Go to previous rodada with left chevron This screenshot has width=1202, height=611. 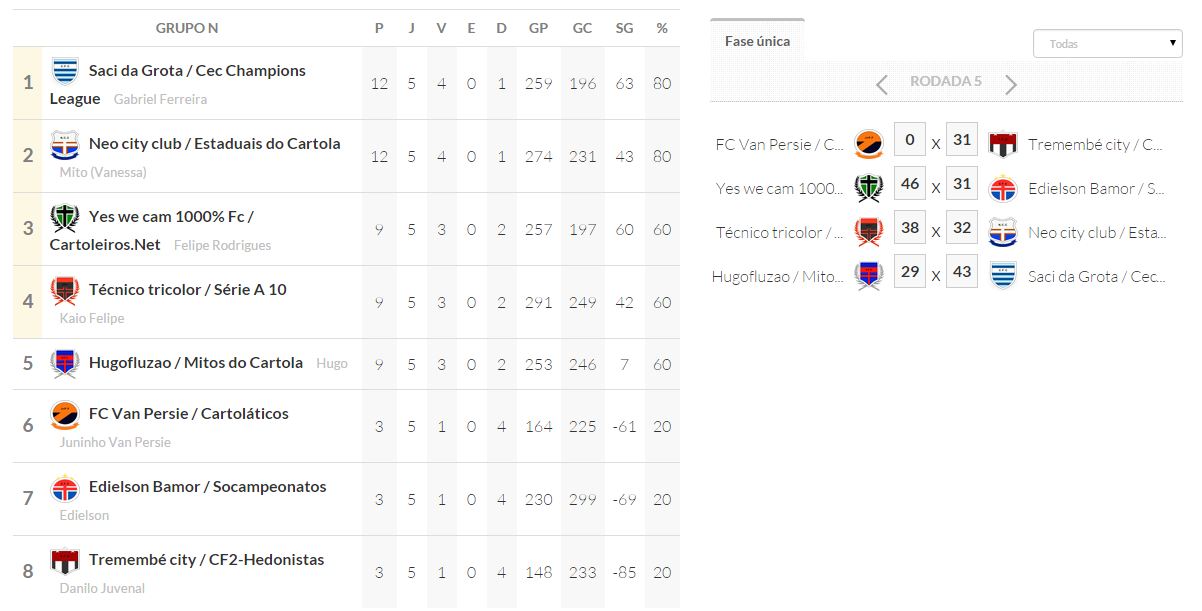(x=881, y=84)
